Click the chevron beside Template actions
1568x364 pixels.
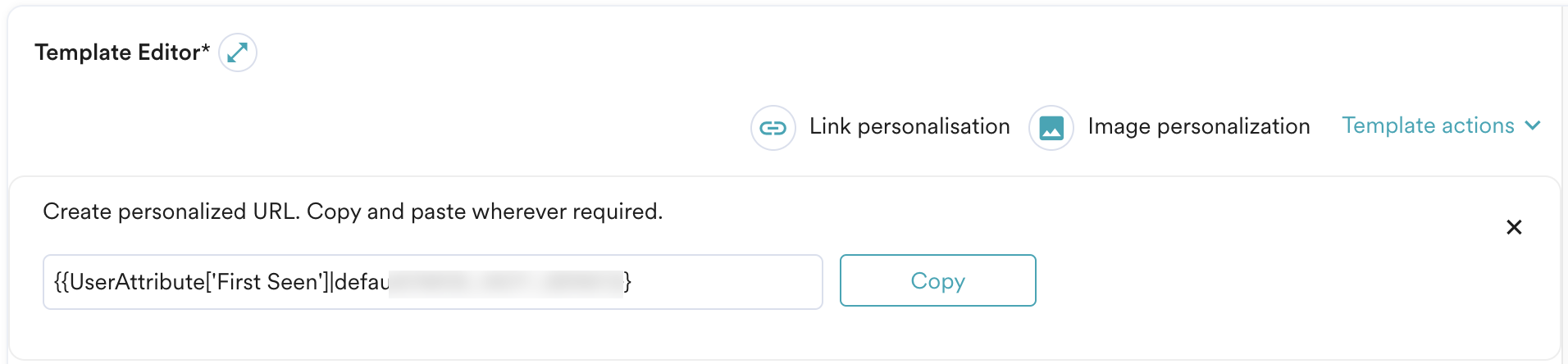coord(1533,125)
